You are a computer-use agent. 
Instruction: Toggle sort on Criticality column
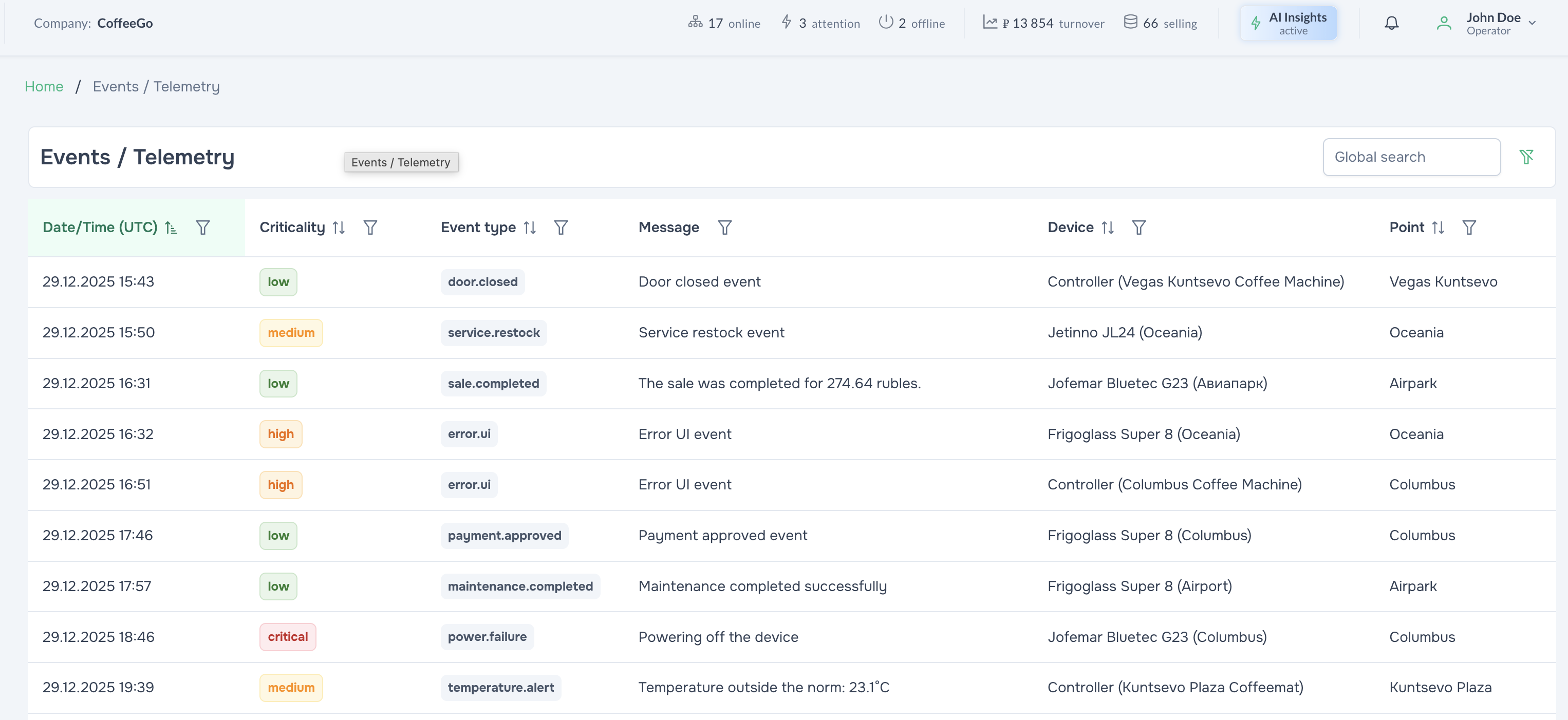point(339,228)
